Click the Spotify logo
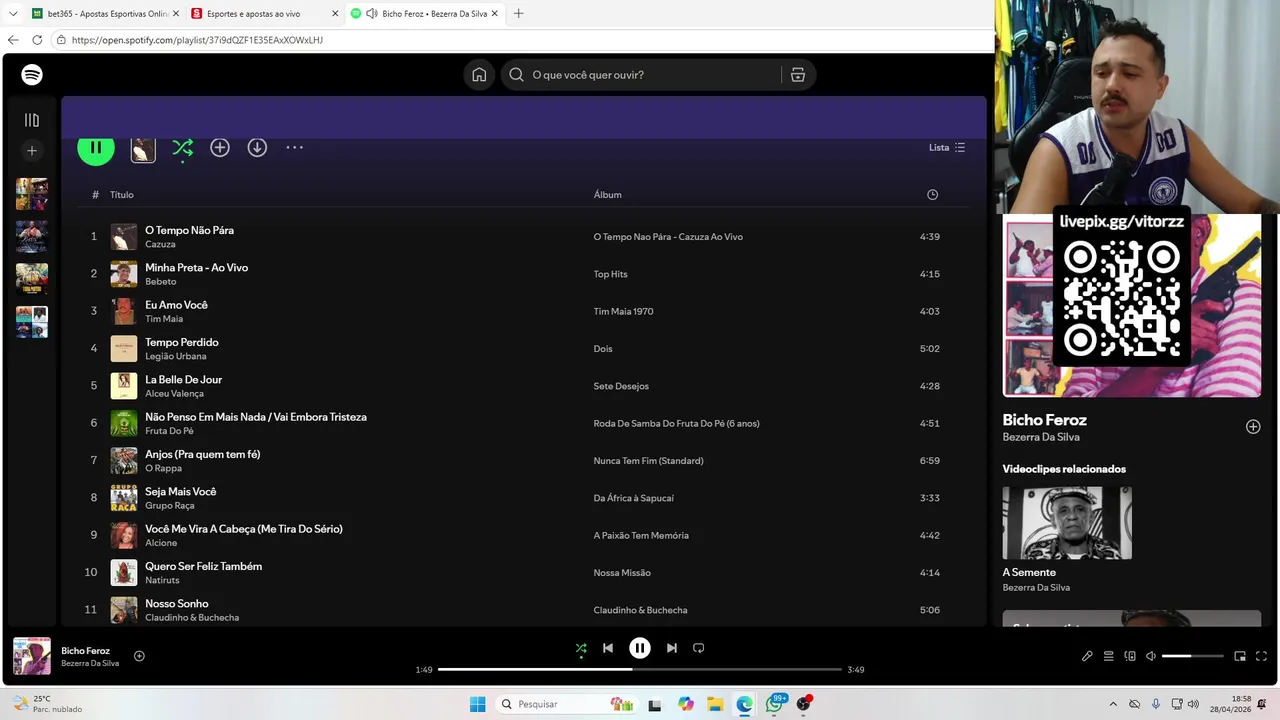This screenshot has height=720, width=1280. (32, 75)
